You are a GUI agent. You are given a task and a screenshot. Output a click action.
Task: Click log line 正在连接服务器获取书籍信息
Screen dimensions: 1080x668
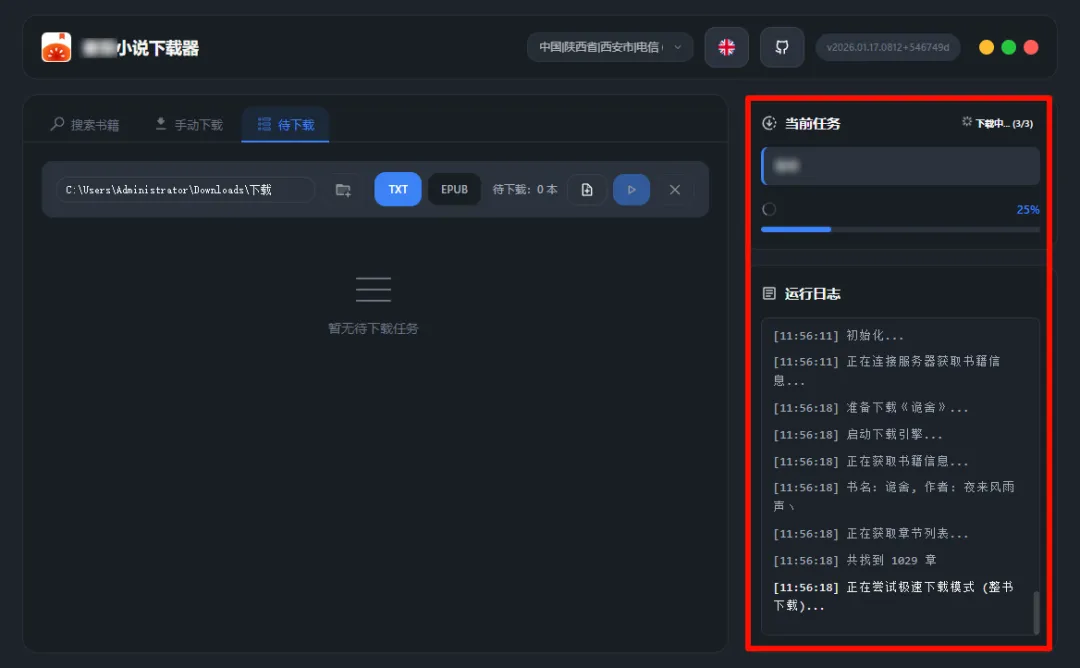(886, 370)
